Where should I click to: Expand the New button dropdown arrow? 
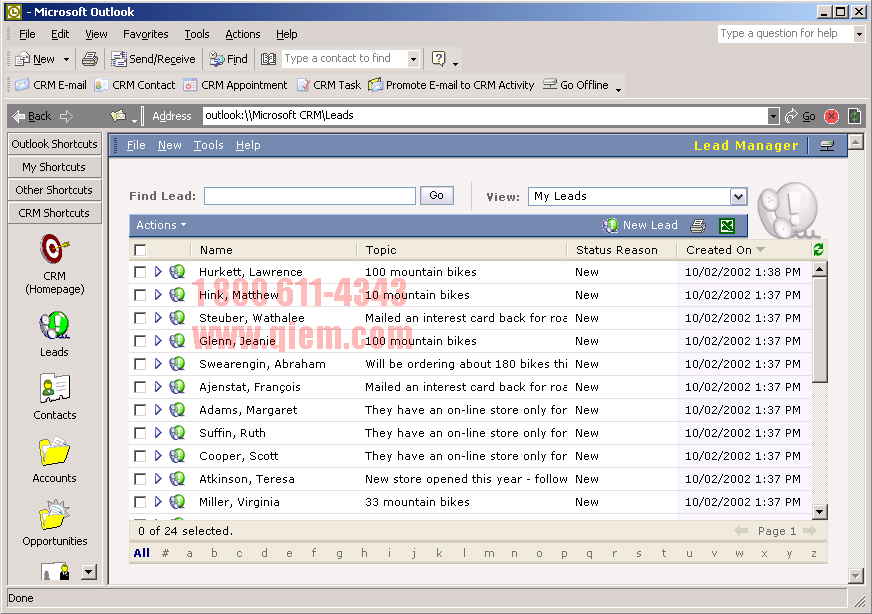(66, 59)
